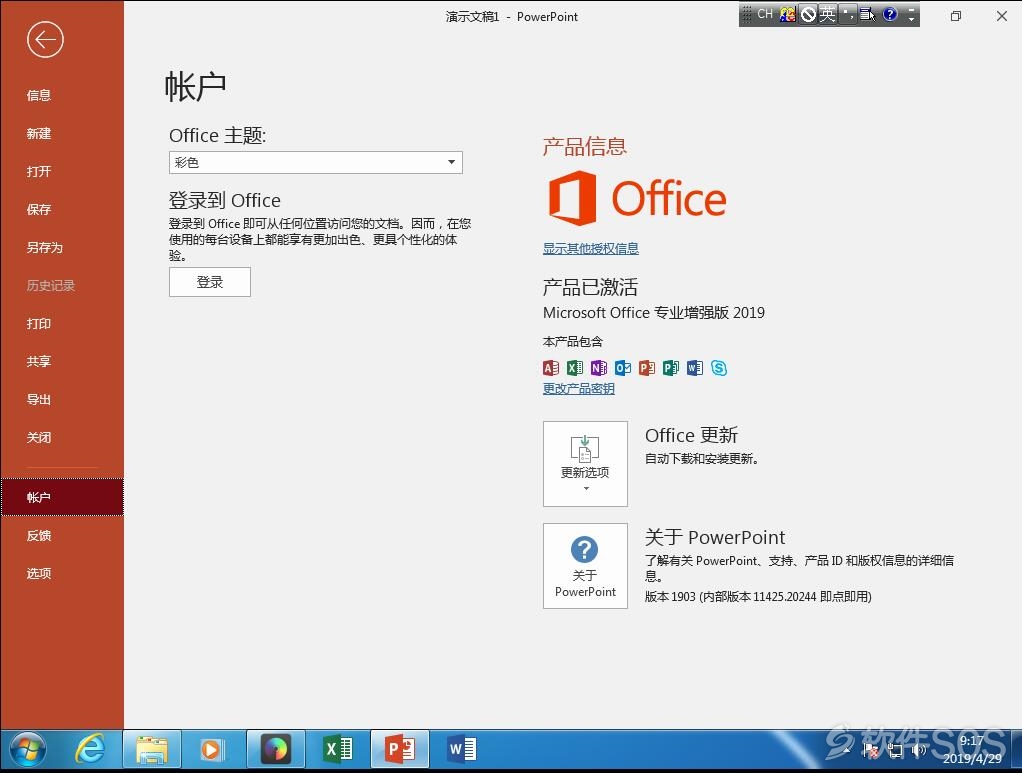This screenshot has width=1022, height=773.
Task: Click the back arrow to return to presentation
Action: (45, 40)
